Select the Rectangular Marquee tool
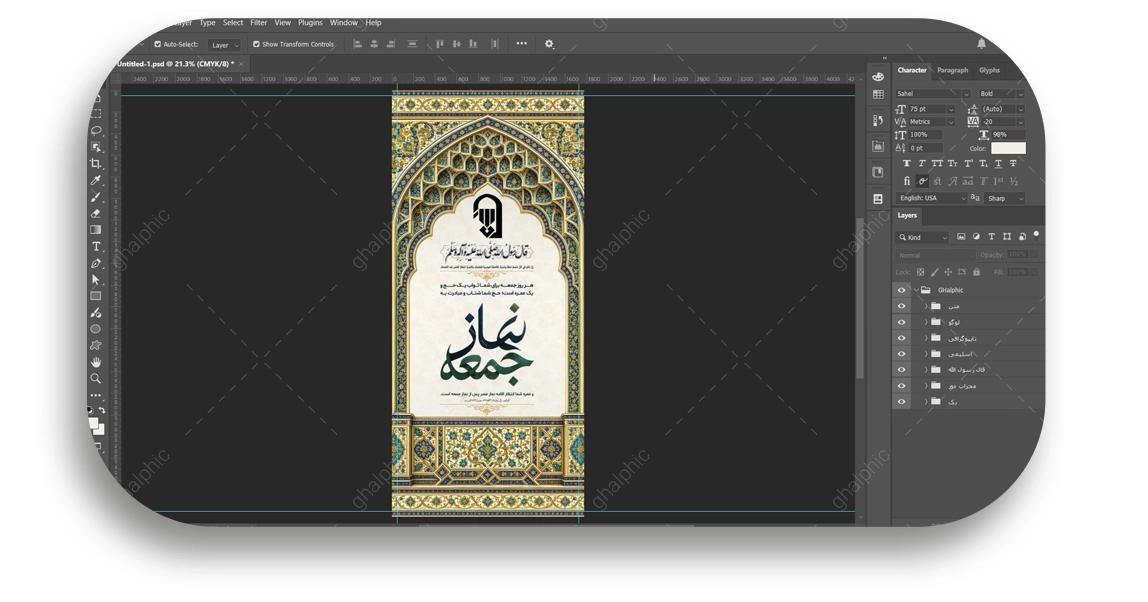This screenshot has height=602, width=1148. click(x=96, y=114)
